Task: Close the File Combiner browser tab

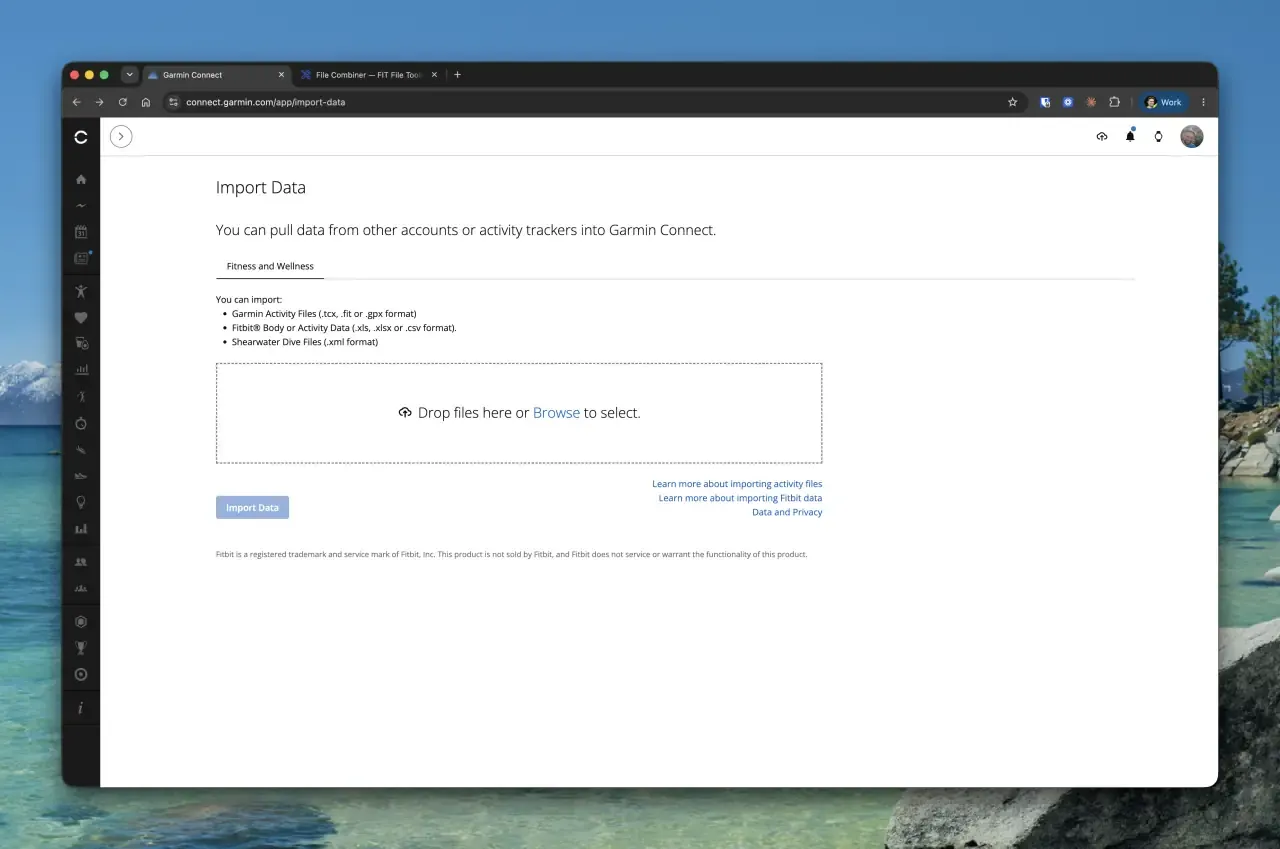Action: tap(434, 75)
